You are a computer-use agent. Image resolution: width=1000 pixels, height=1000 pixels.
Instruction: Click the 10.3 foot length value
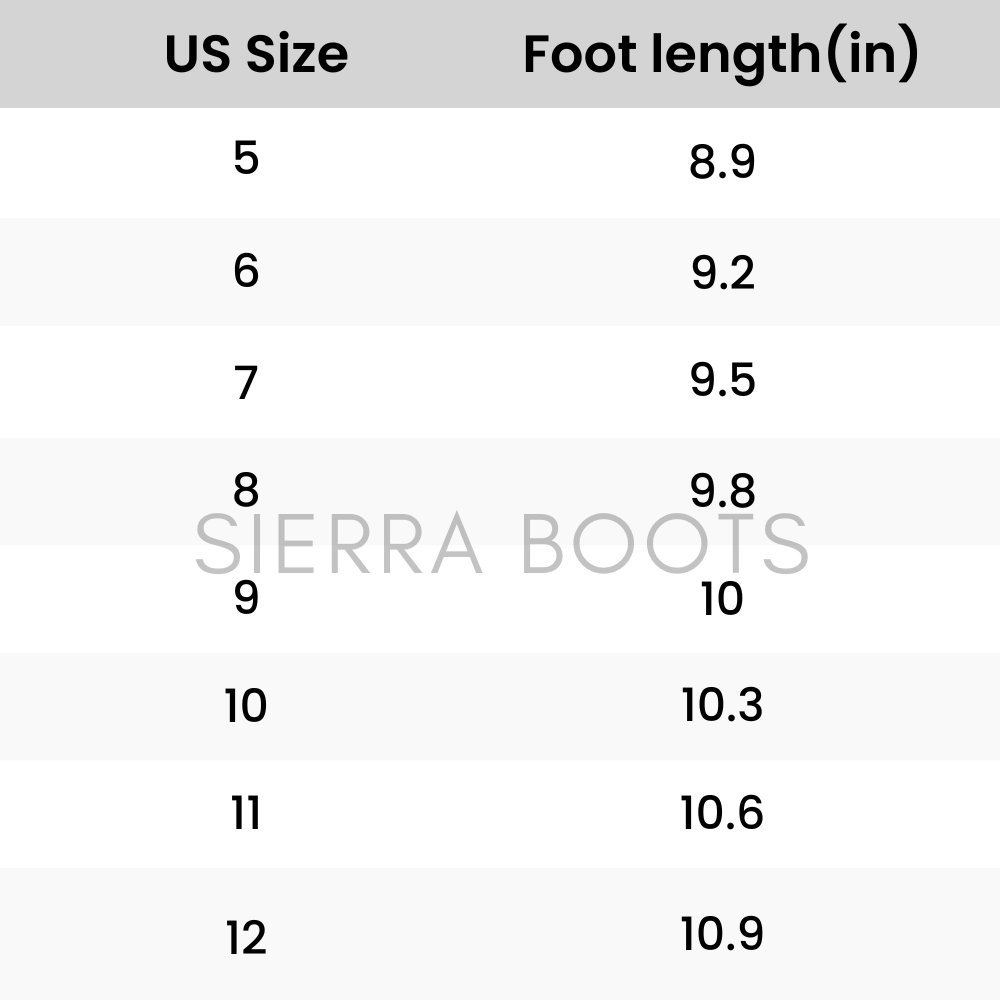tap(722, 705)
